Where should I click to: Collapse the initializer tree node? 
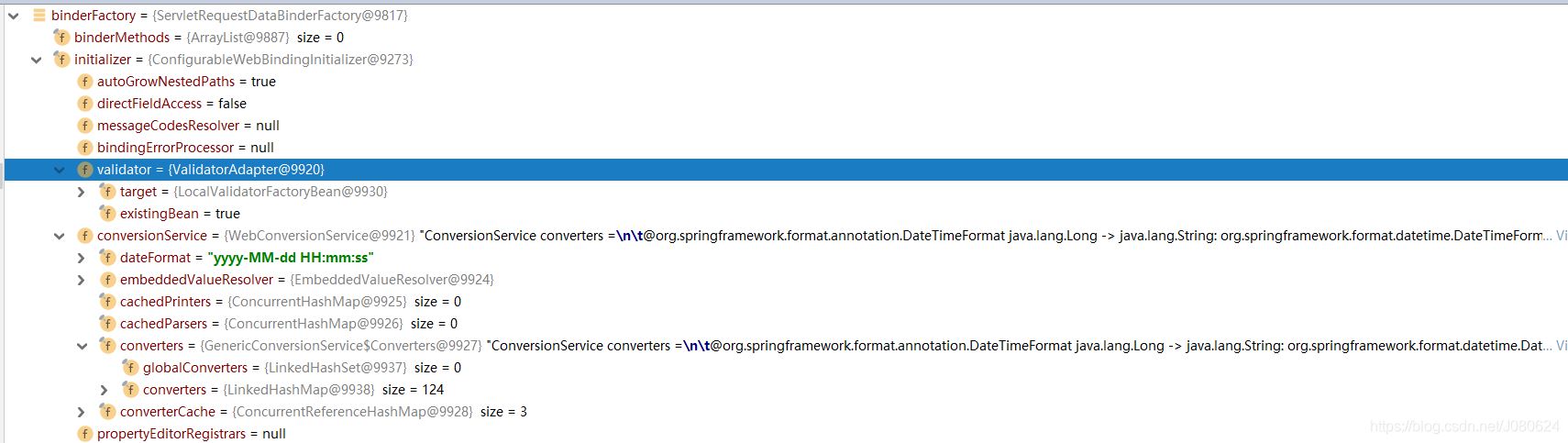37,60
